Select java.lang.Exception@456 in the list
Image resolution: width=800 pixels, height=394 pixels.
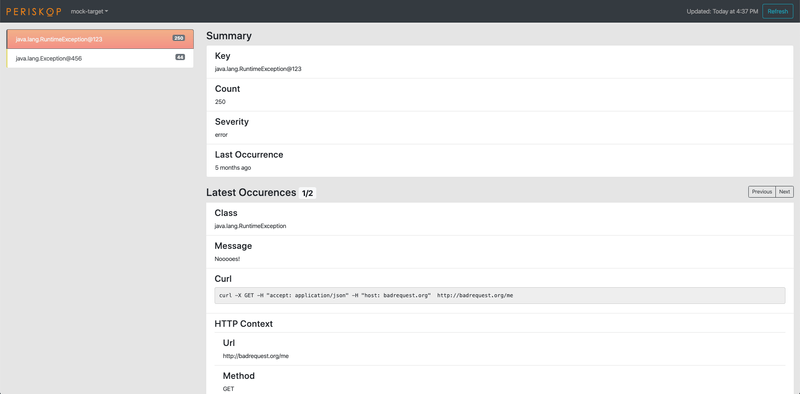100,58
